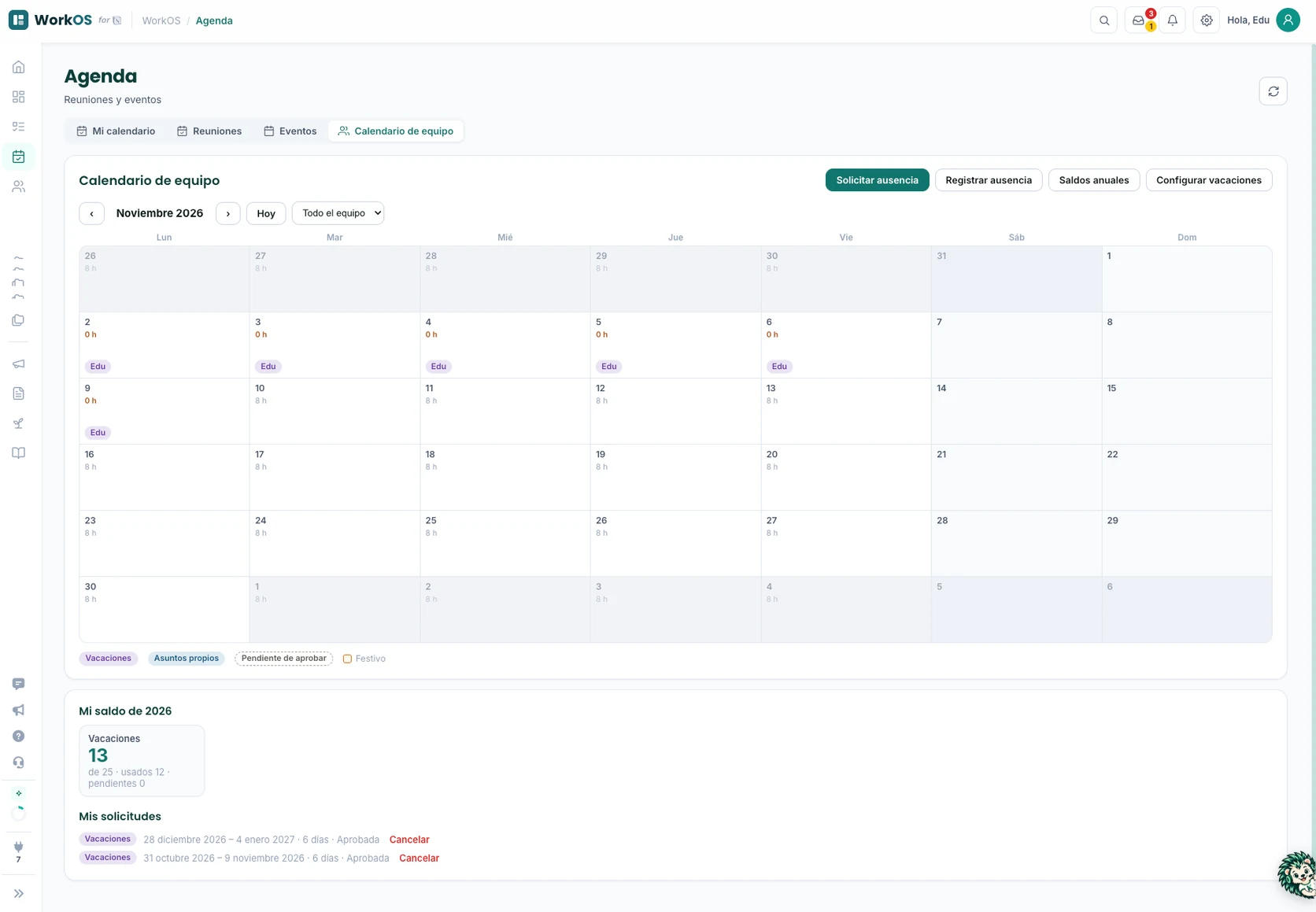Viewport: 1316px width, 912px height.
Task: Select the calendar-check Agenda icon in sidebar
Action: pyautogui.click(x=18, y=157)
